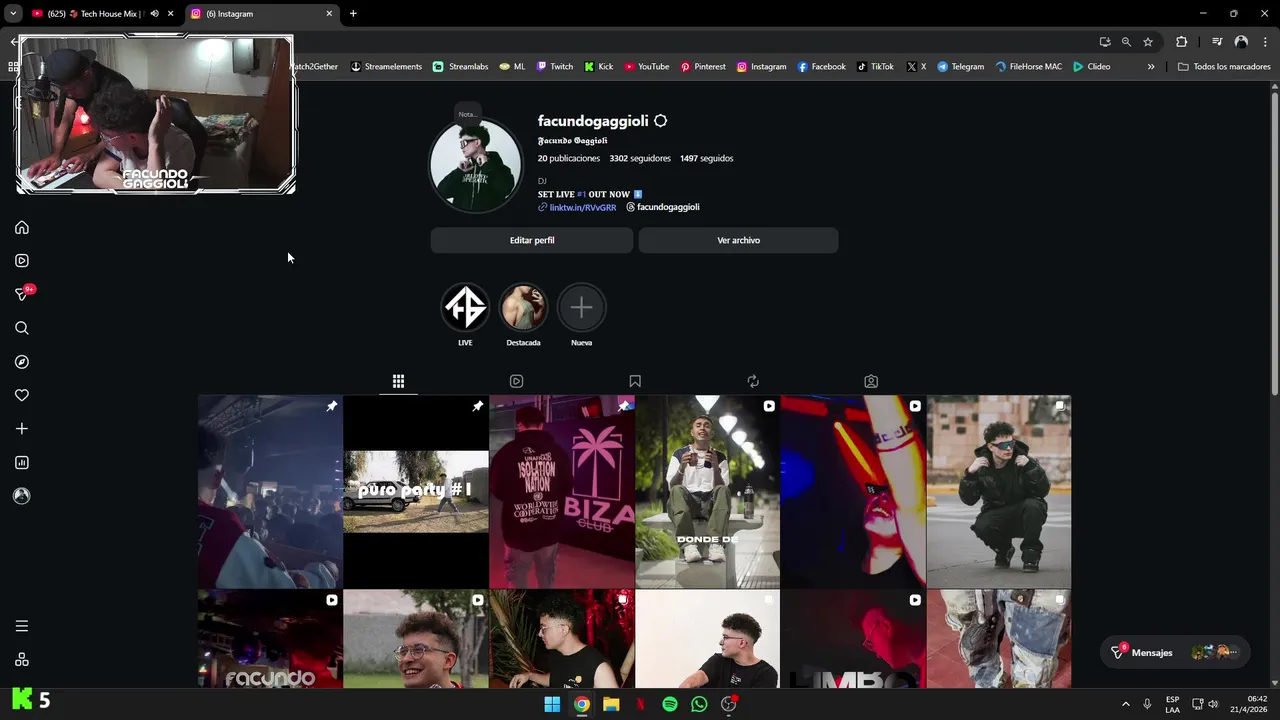Bookmark this page with the star

pos(1148,42)
